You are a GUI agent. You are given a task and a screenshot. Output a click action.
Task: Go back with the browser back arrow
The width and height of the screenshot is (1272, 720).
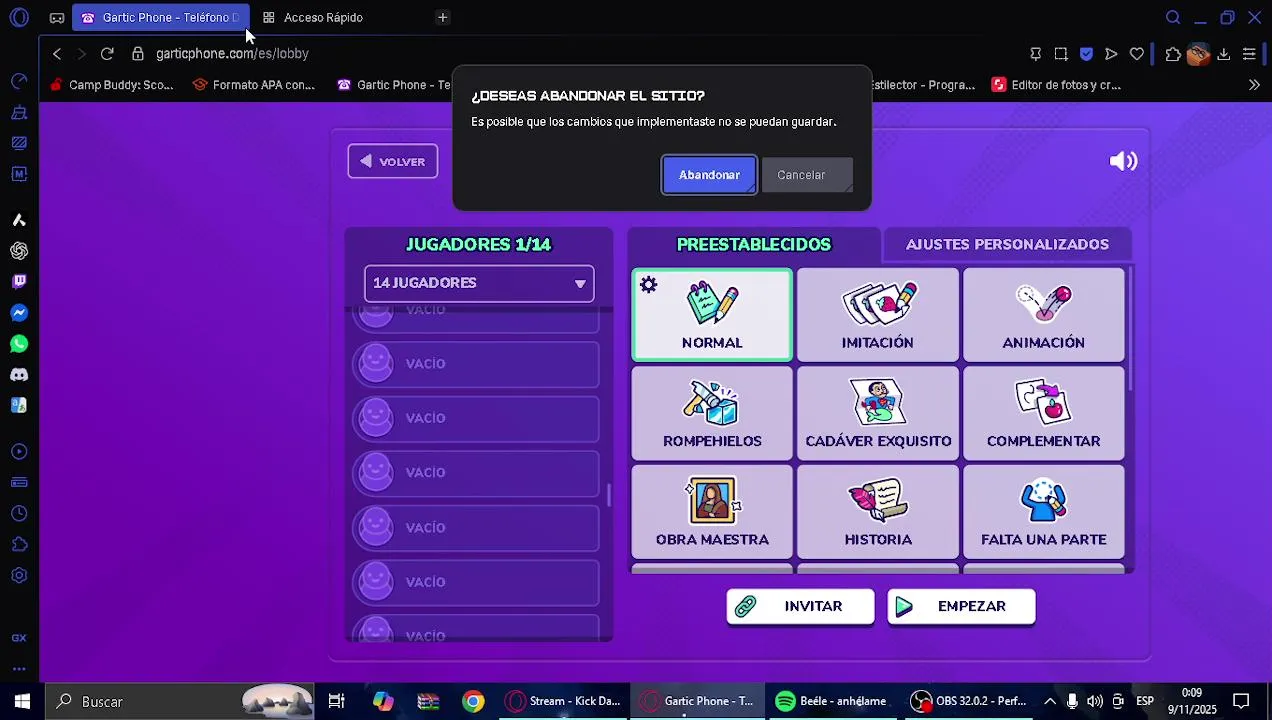(57, 54)
